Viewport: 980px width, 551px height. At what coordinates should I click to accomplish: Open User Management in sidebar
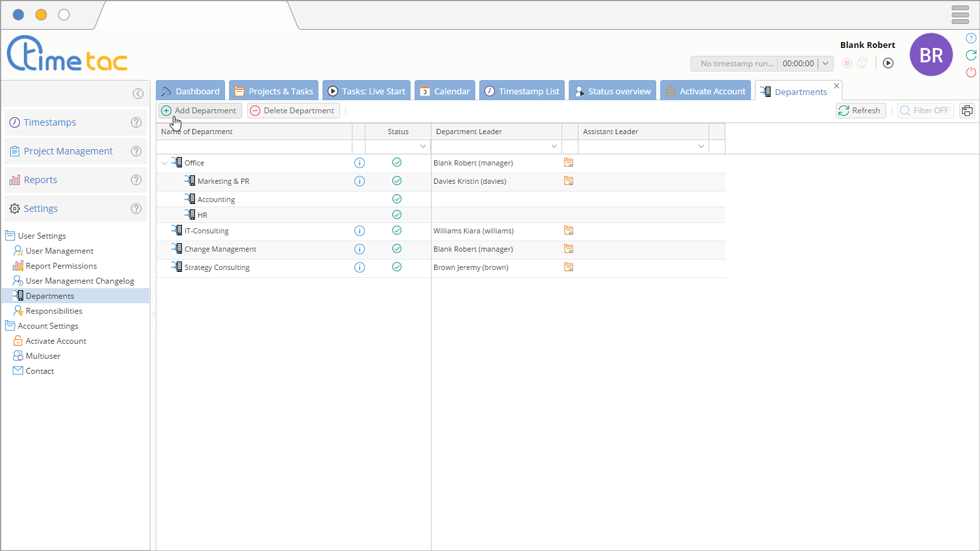(x=59, y=251)
